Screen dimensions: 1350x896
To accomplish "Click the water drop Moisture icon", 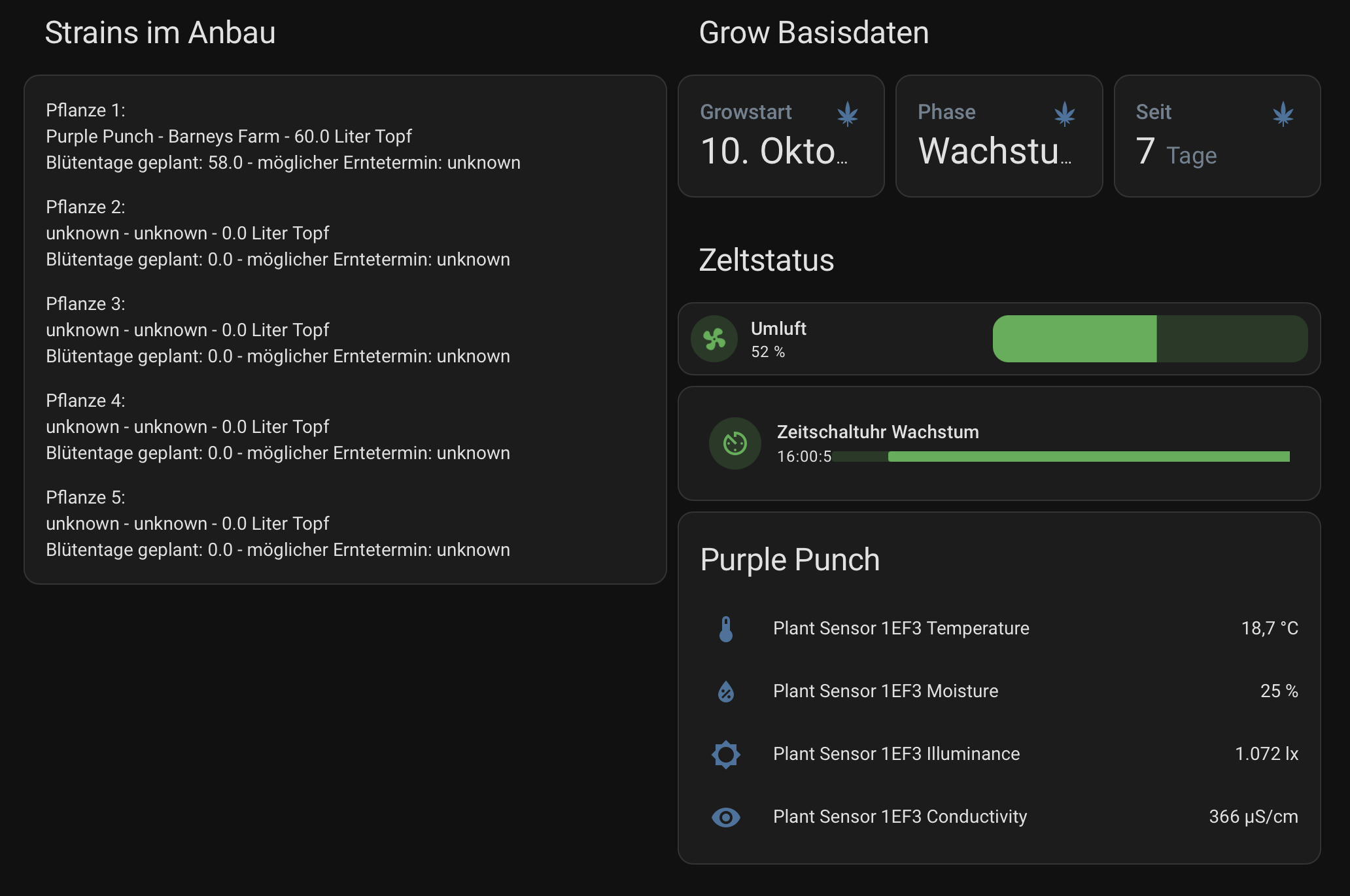I will [x=726, y=691].
